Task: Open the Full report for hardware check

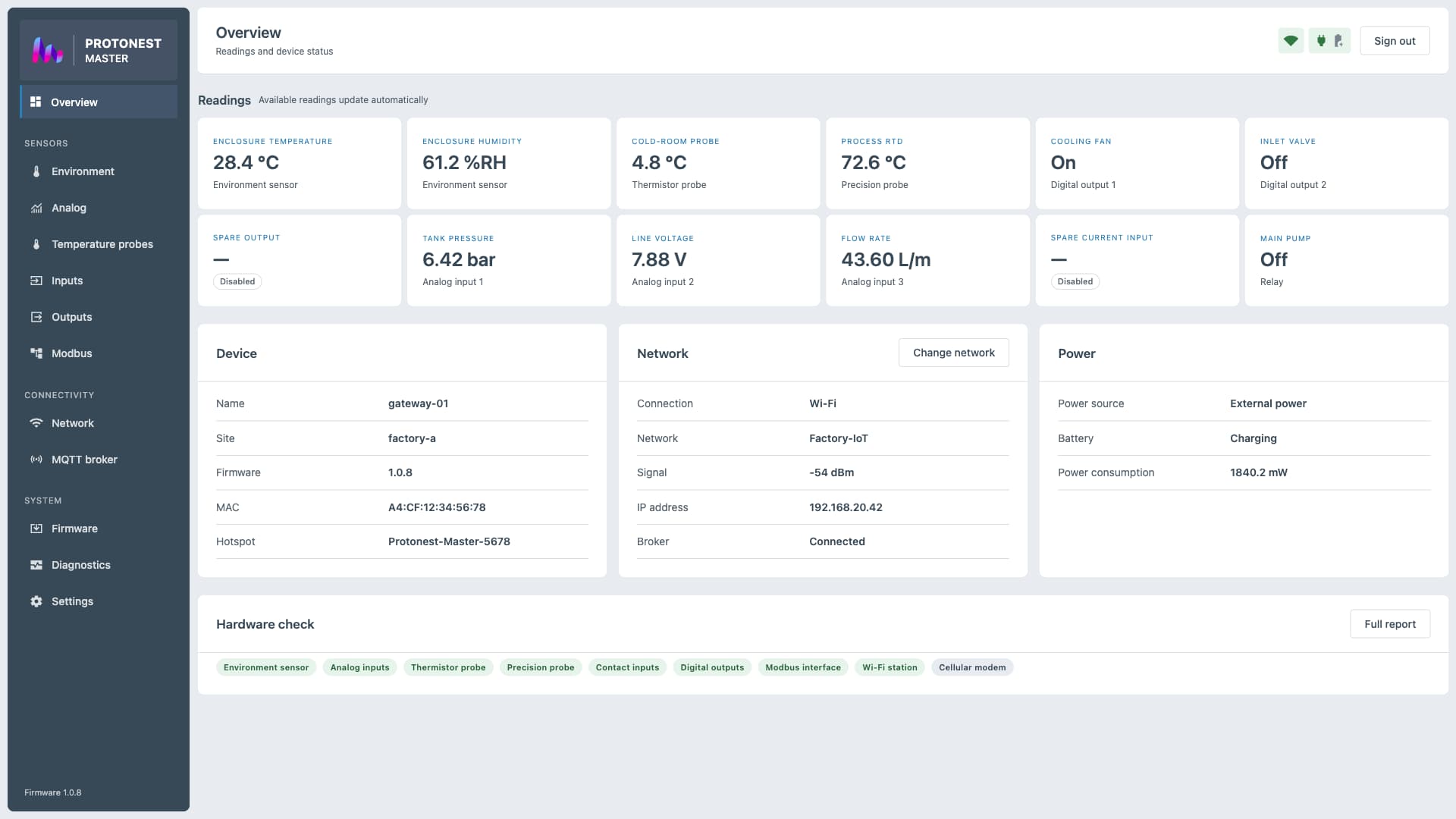Action: tap(1389, 624)
